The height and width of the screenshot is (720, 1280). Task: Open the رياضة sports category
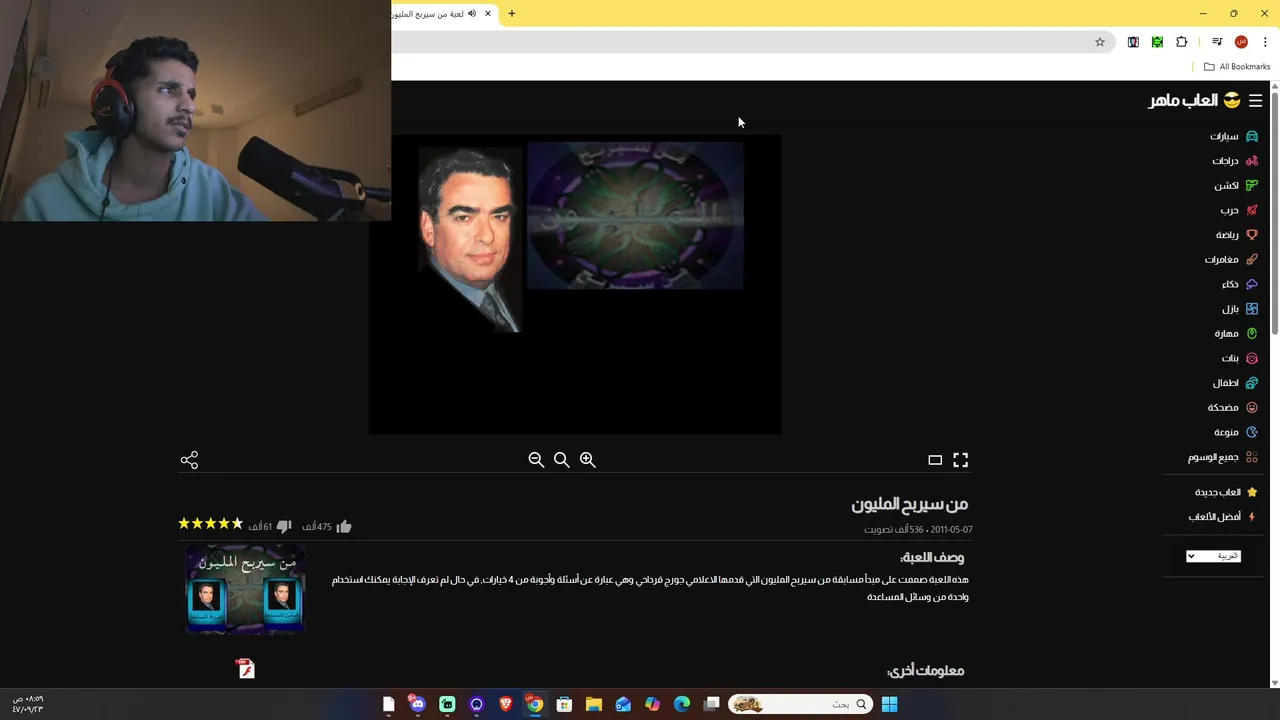(x=1236, y=235)
